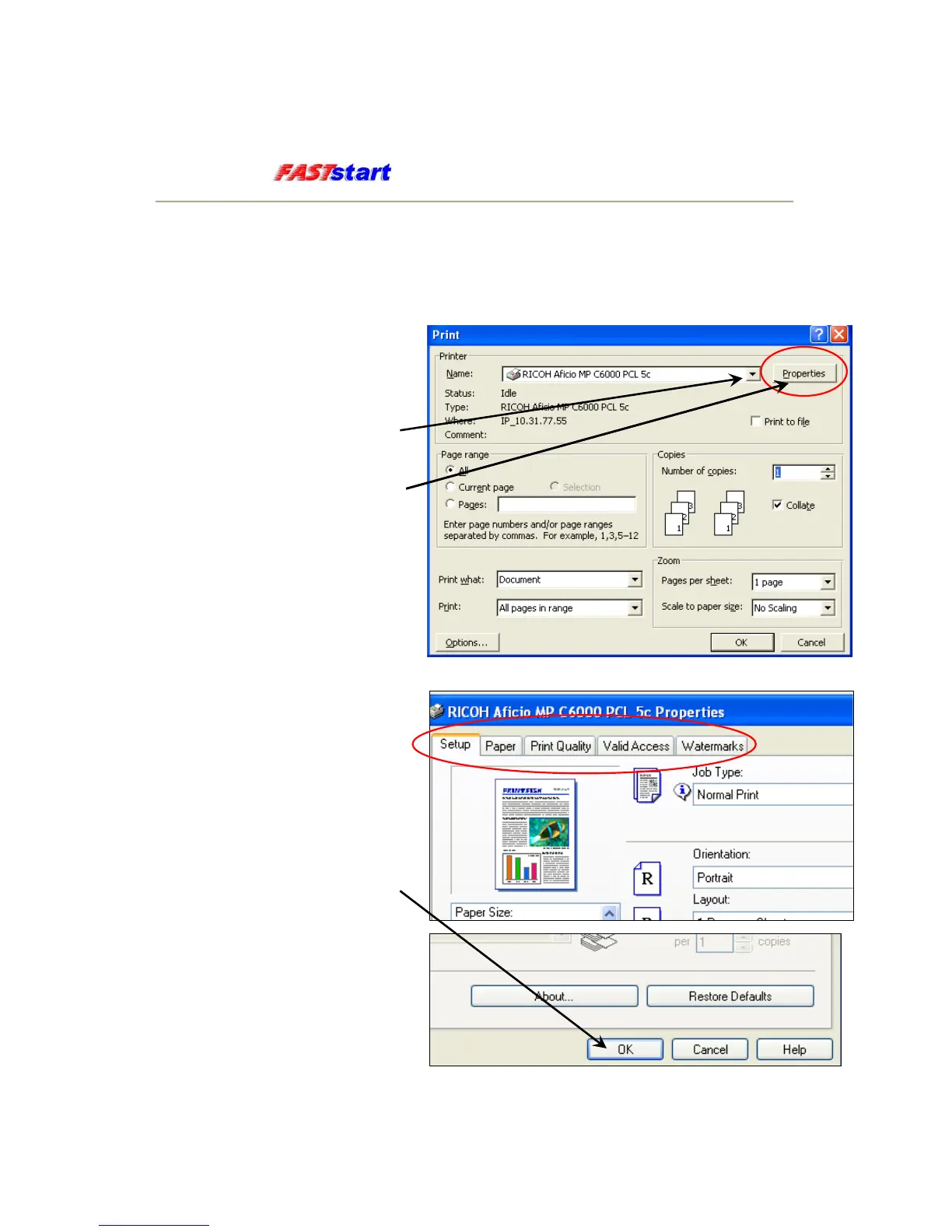
Task: Switch to the Setup tab
Action: tap(455, 744)
